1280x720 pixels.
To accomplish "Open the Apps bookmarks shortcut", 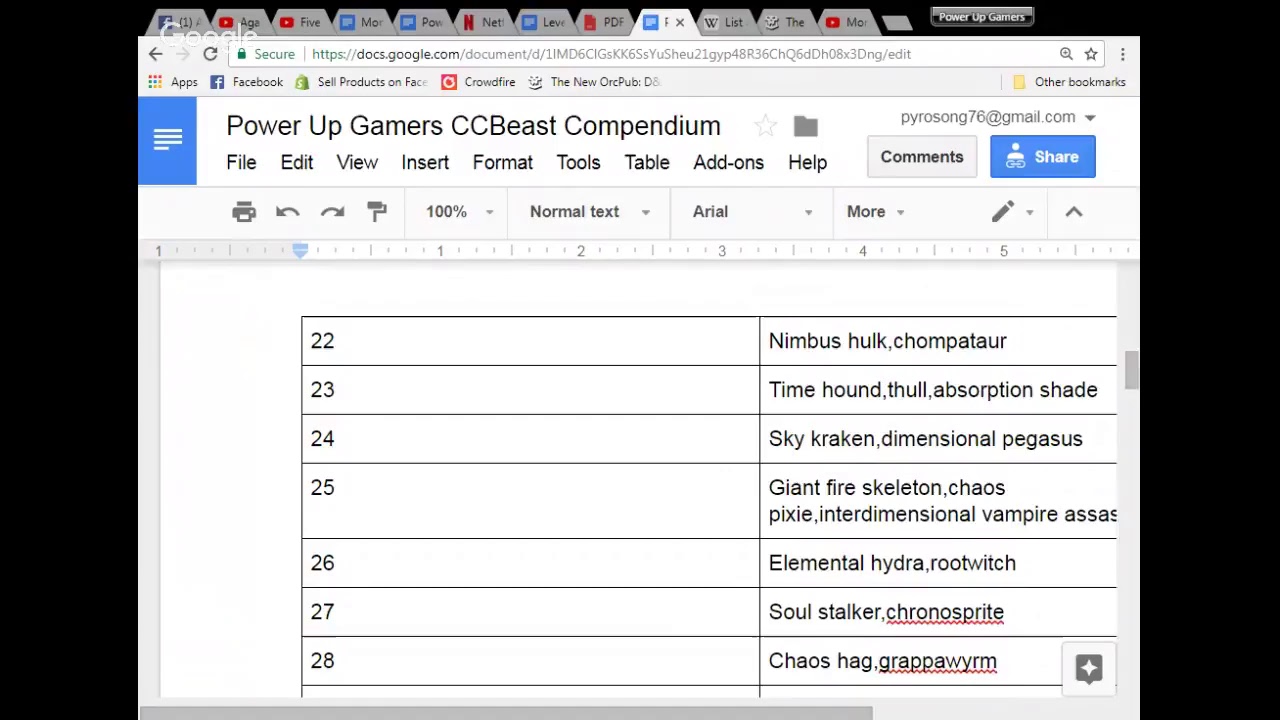I will pyautogui.click(x=173, y=82).
